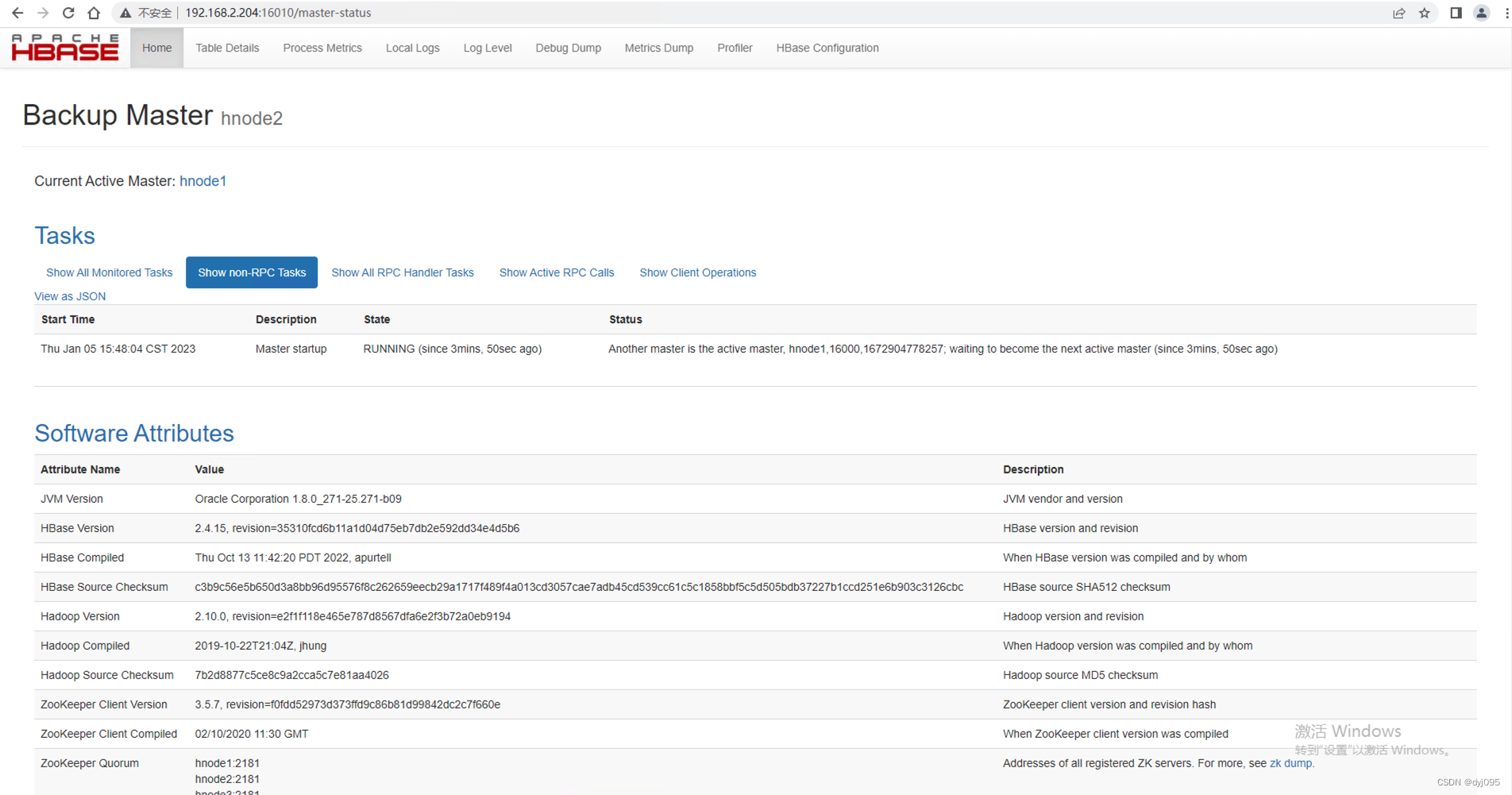Screen dimensions: 1512x795
Task: Open the Metrics Dump tab
Action: [x=658, y=48]
